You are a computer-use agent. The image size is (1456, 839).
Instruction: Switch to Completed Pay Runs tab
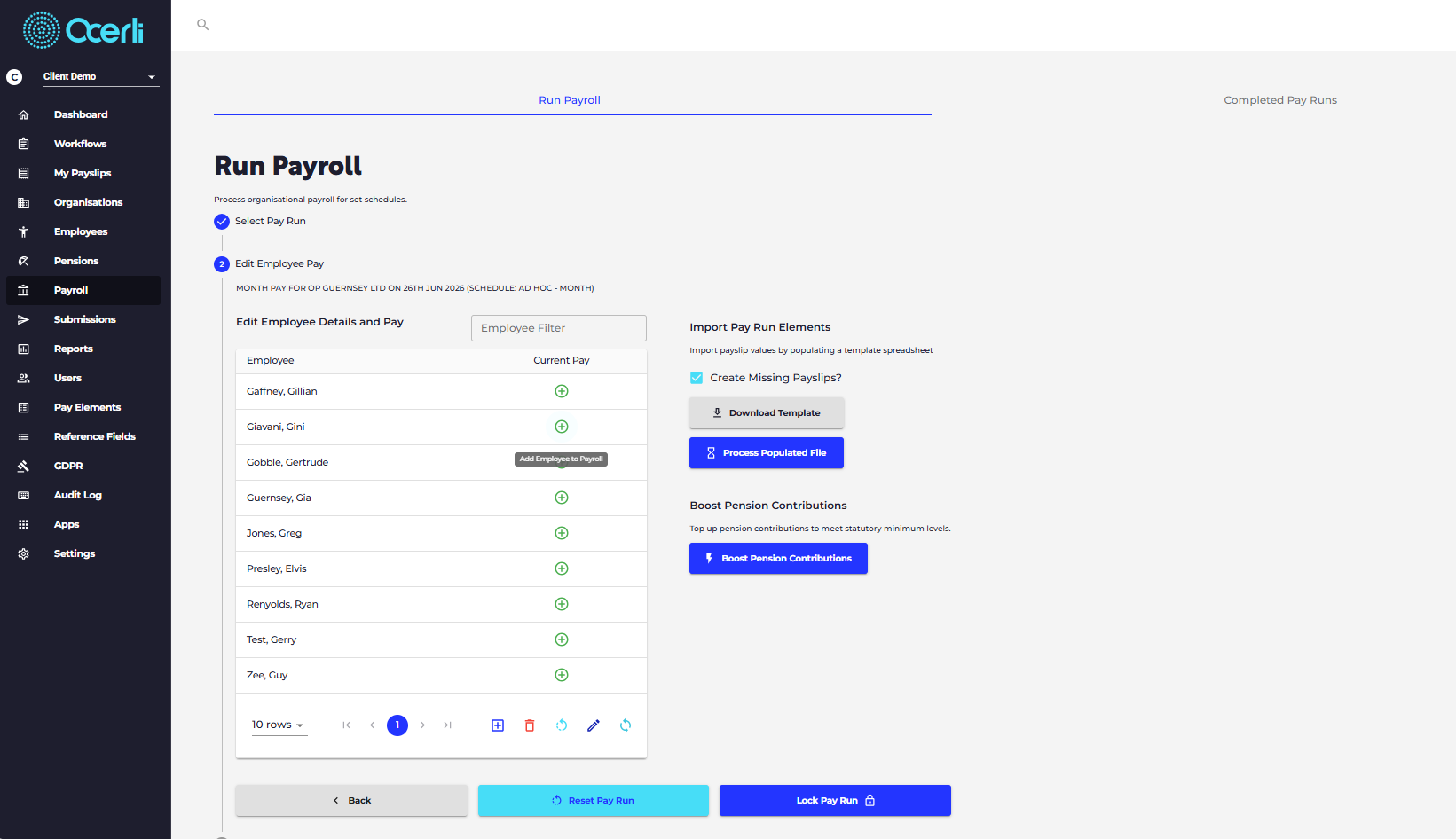coord(1280,100)
